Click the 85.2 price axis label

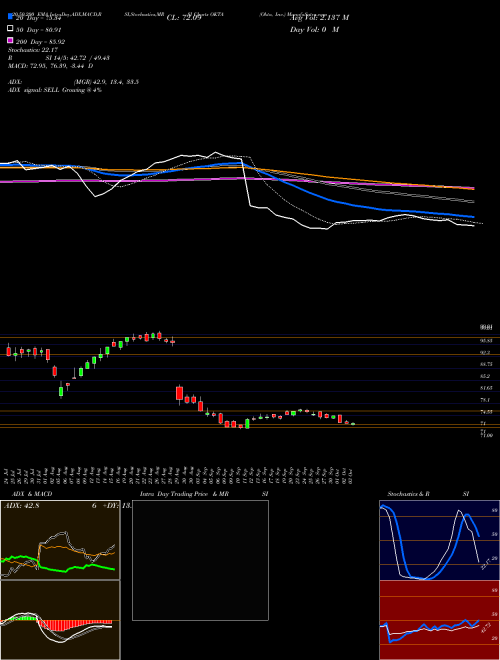pos(485,376)
